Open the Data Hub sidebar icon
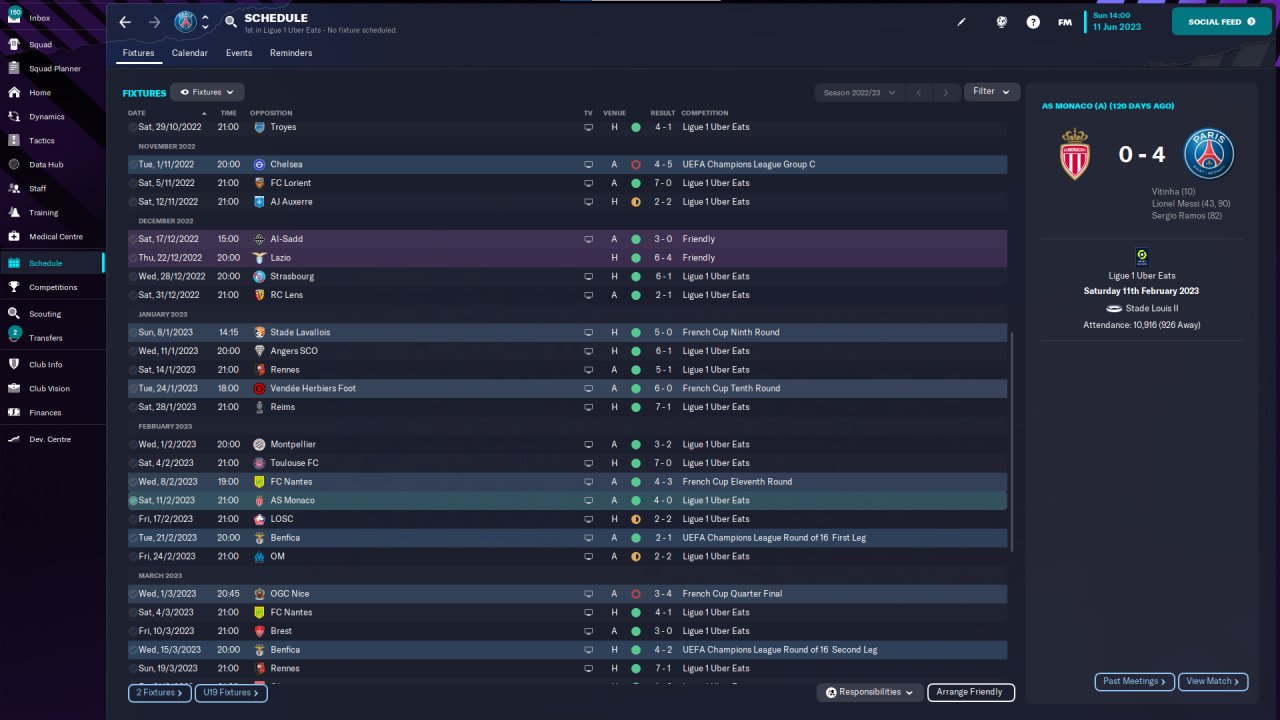This screenshot has height=720, width=1280. (14, 164)
